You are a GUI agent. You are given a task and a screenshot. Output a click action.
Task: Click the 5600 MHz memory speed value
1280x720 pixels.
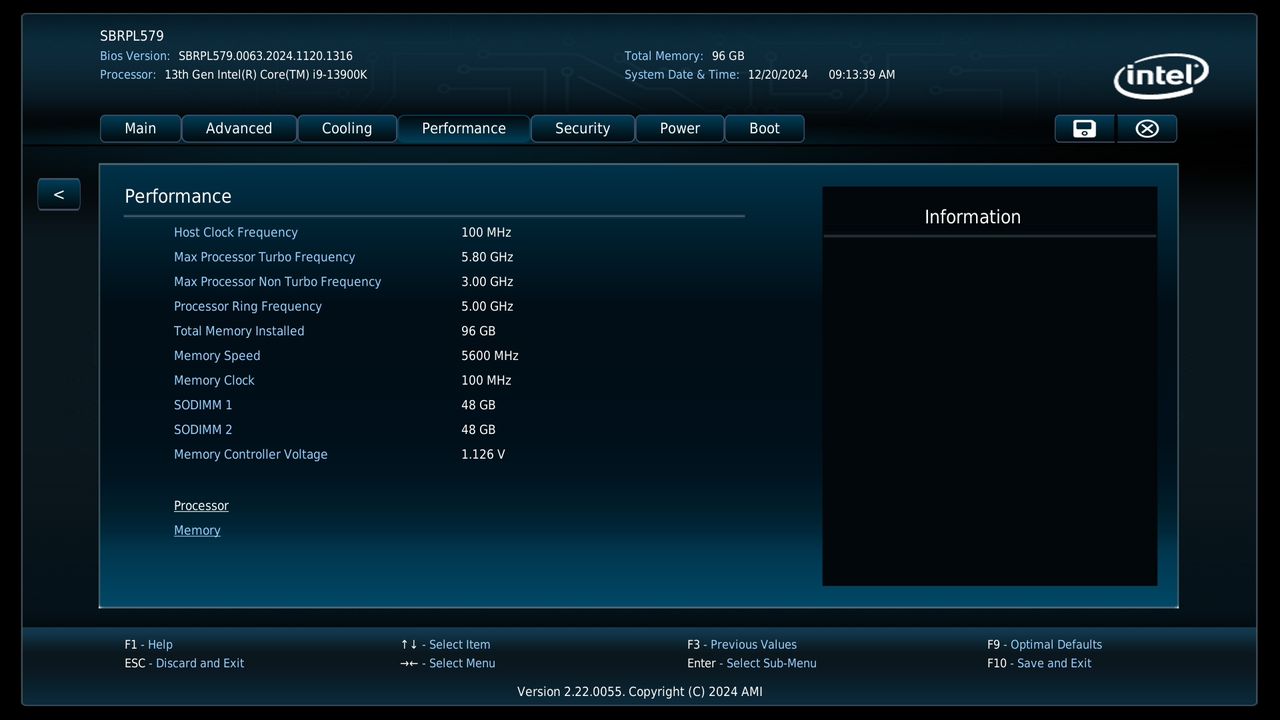(490, 356)
